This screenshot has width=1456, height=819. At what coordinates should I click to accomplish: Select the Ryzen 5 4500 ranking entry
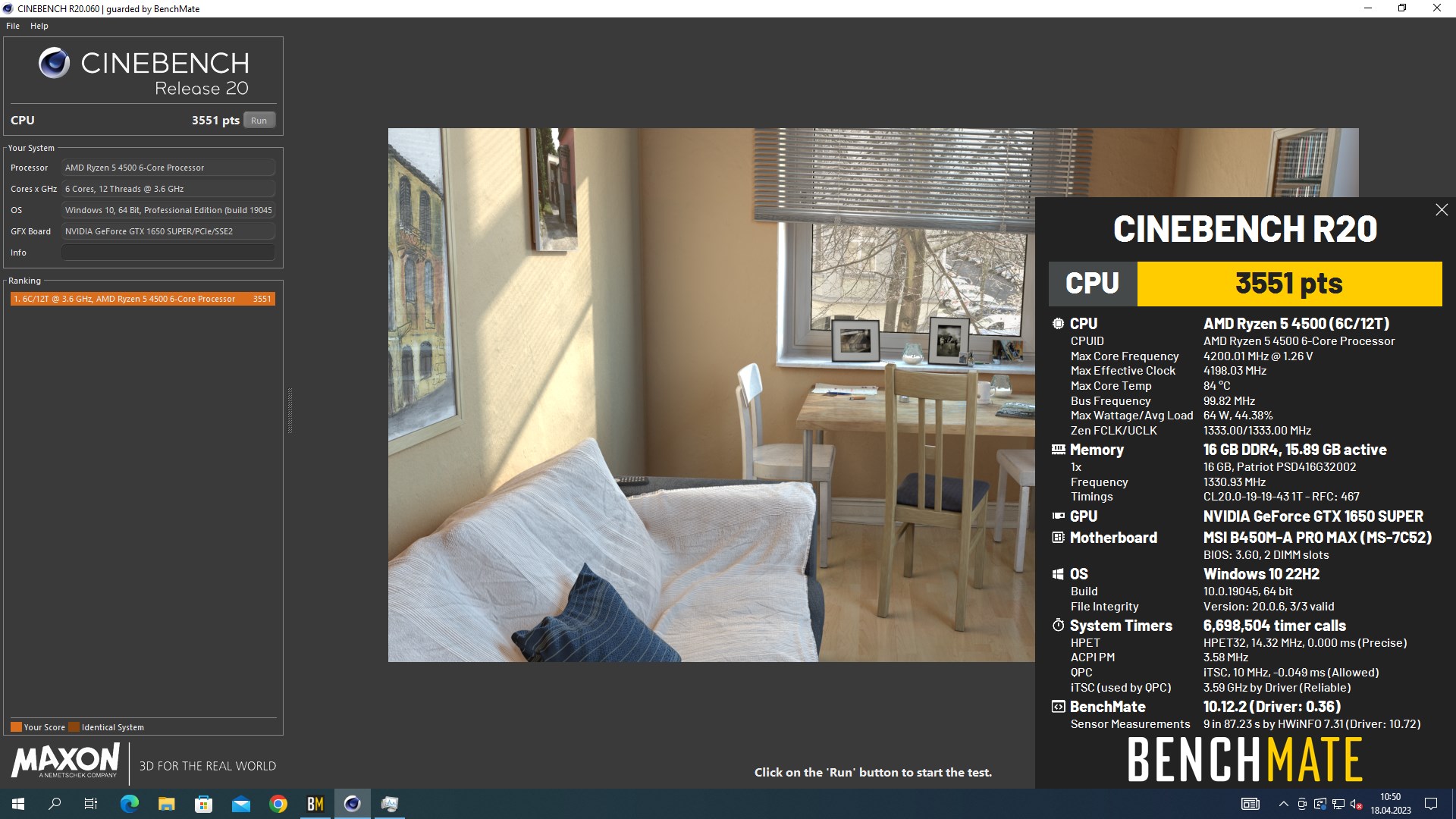(143, 299)
